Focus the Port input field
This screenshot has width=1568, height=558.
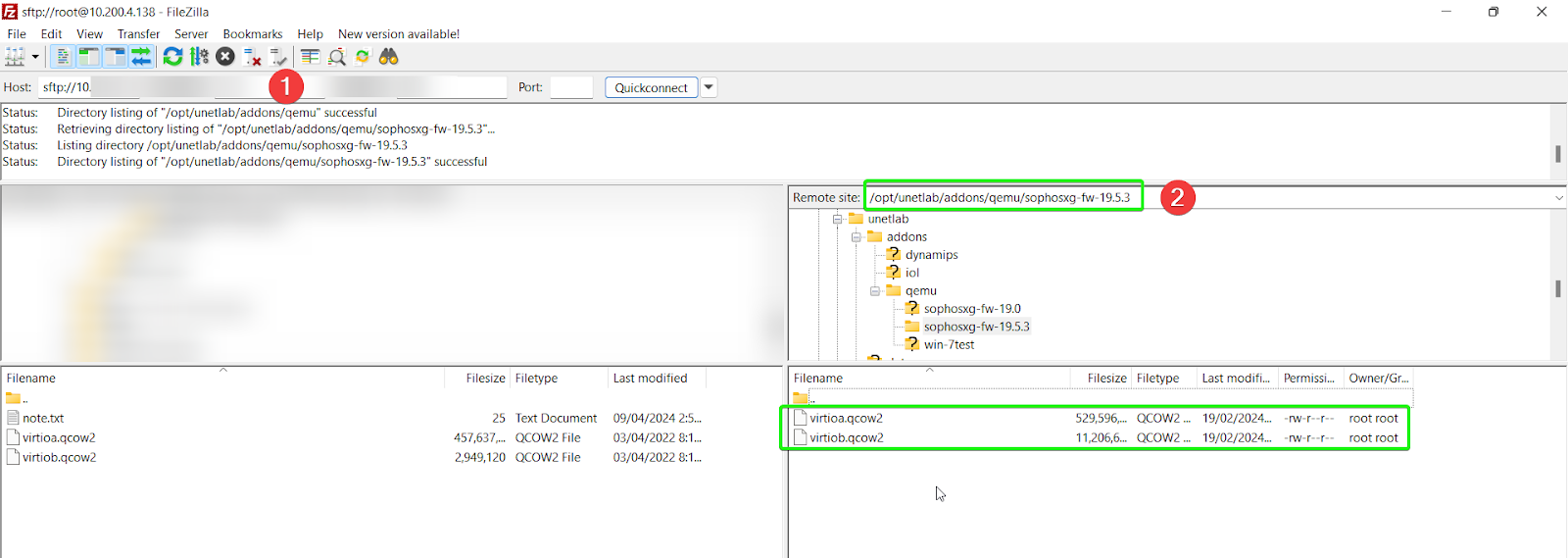[x=571, y=87]
